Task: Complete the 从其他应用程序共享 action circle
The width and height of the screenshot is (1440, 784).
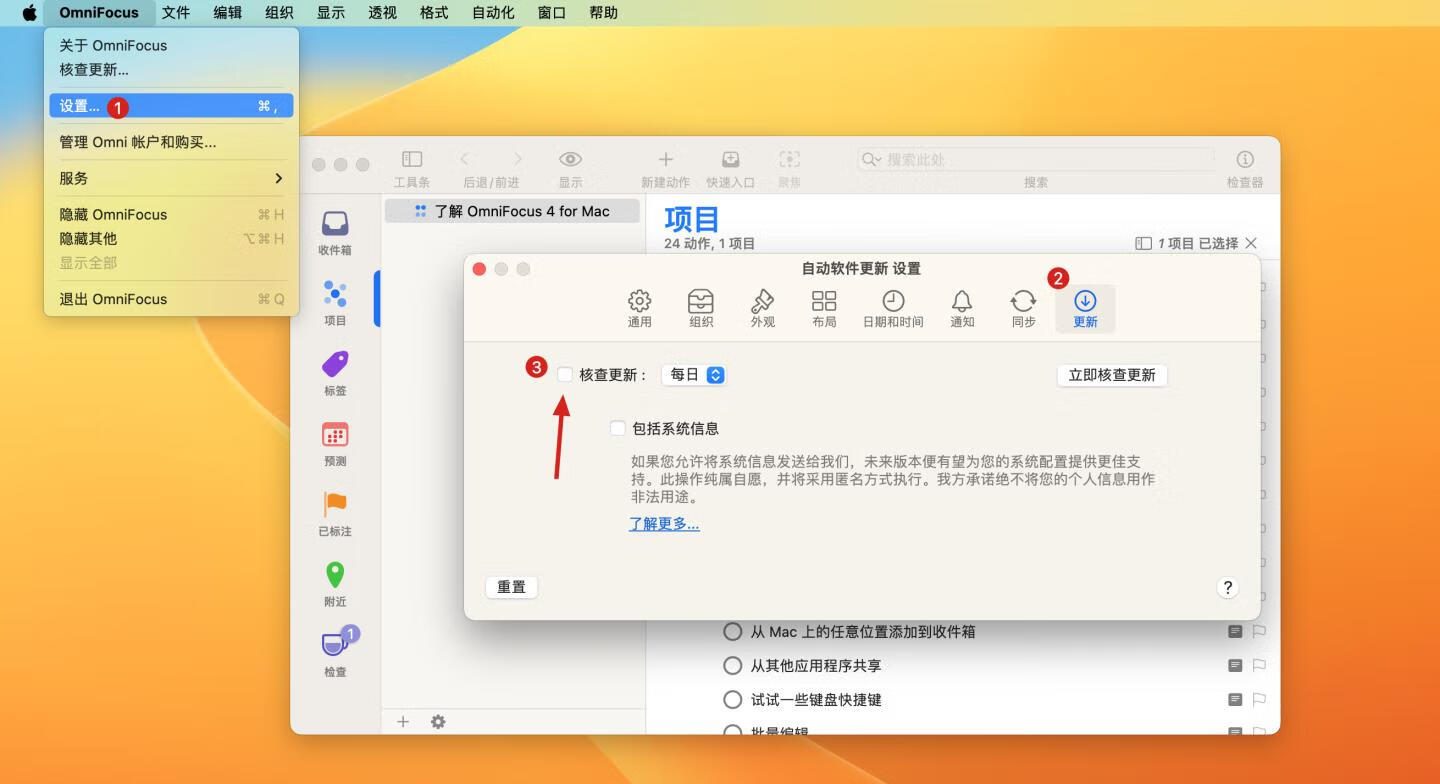Action: (x=733, y=666)
